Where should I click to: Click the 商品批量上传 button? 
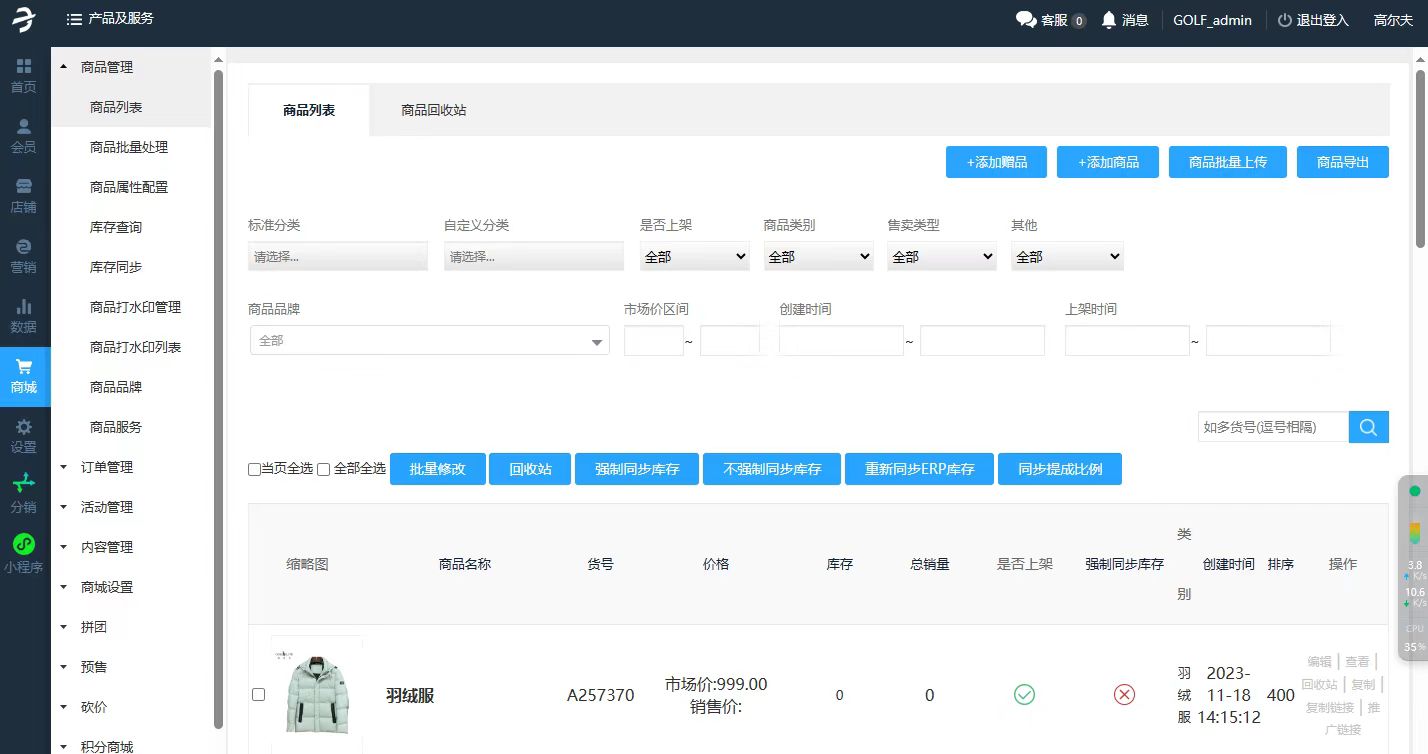coord(1228,162)
